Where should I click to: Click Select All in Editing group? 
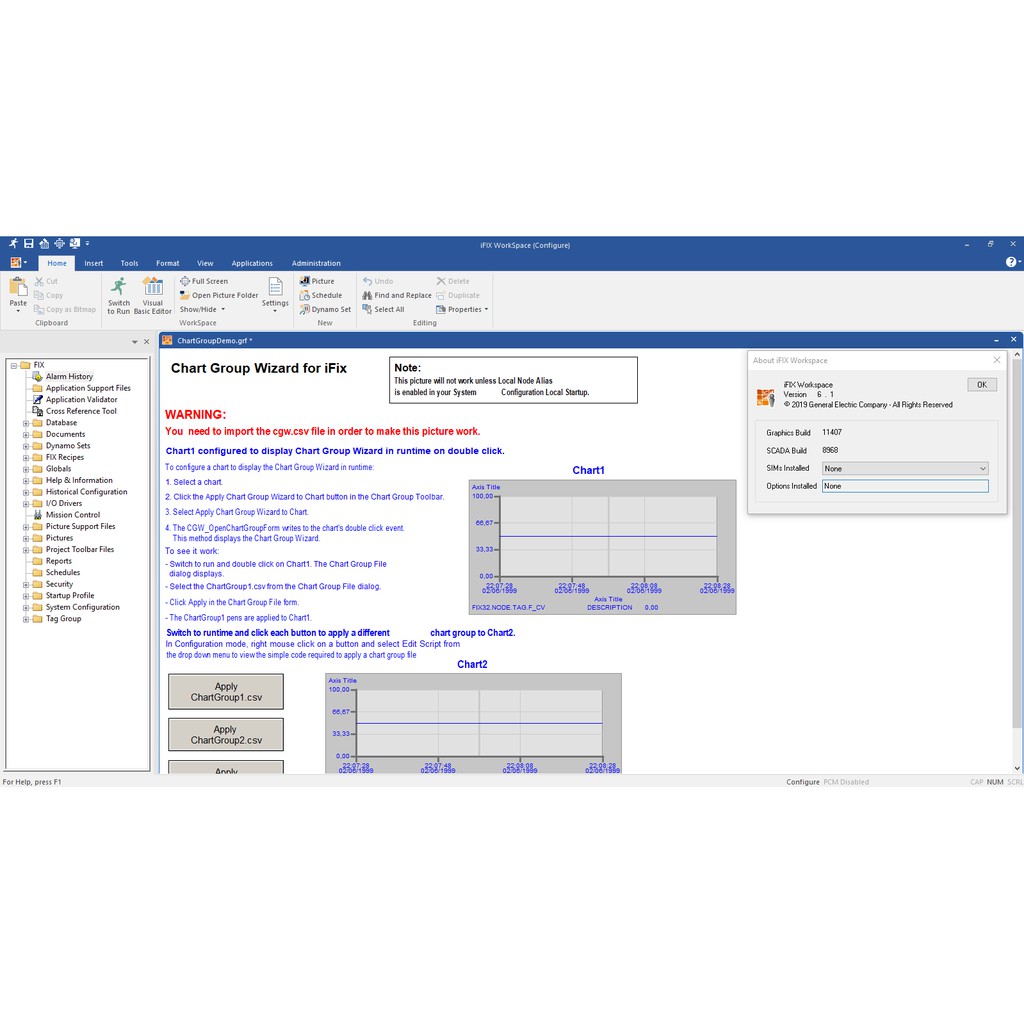pos(383,310)
